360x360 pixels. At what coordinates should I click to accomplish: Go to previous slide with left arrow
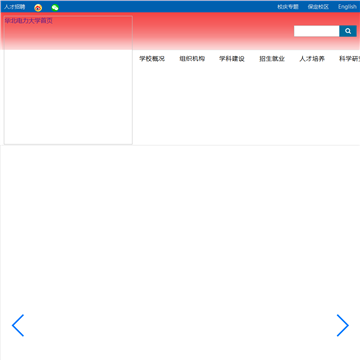click(x=18, y=325)
